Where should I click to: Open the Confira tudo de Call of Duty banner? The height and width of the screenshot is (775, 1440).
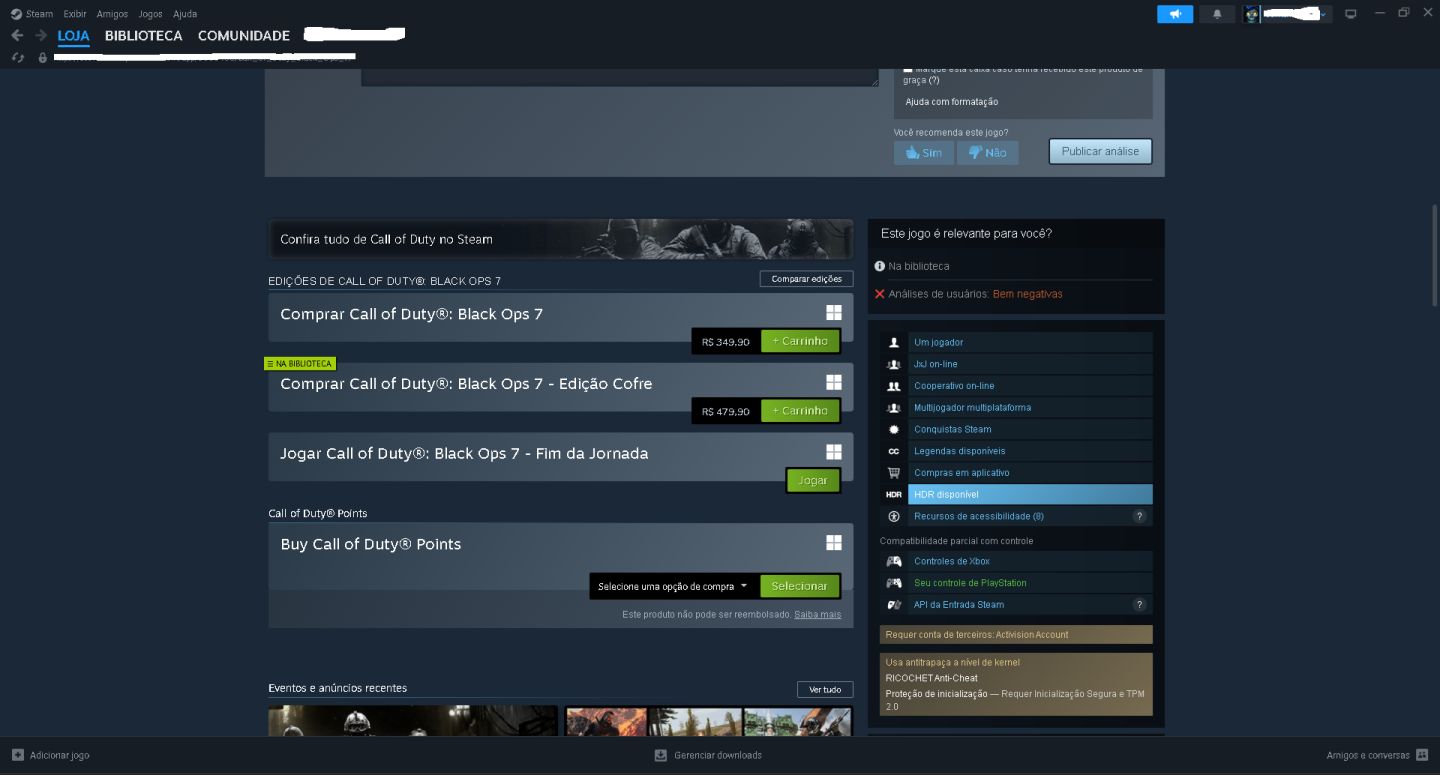tap(561, 239)
